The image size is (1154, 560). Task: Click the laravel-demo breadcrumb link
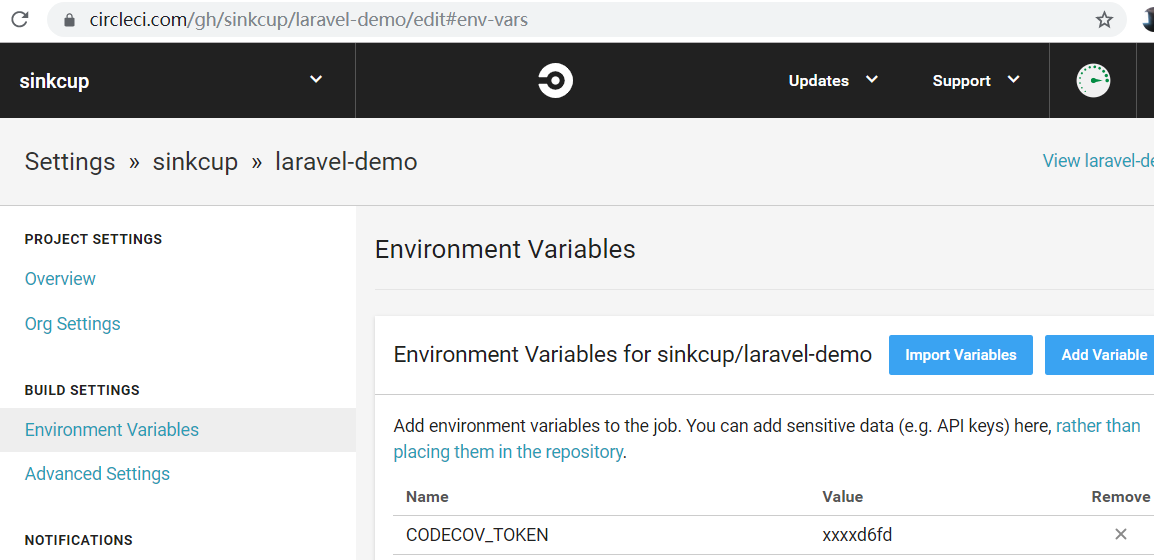[x=346, y=162]
